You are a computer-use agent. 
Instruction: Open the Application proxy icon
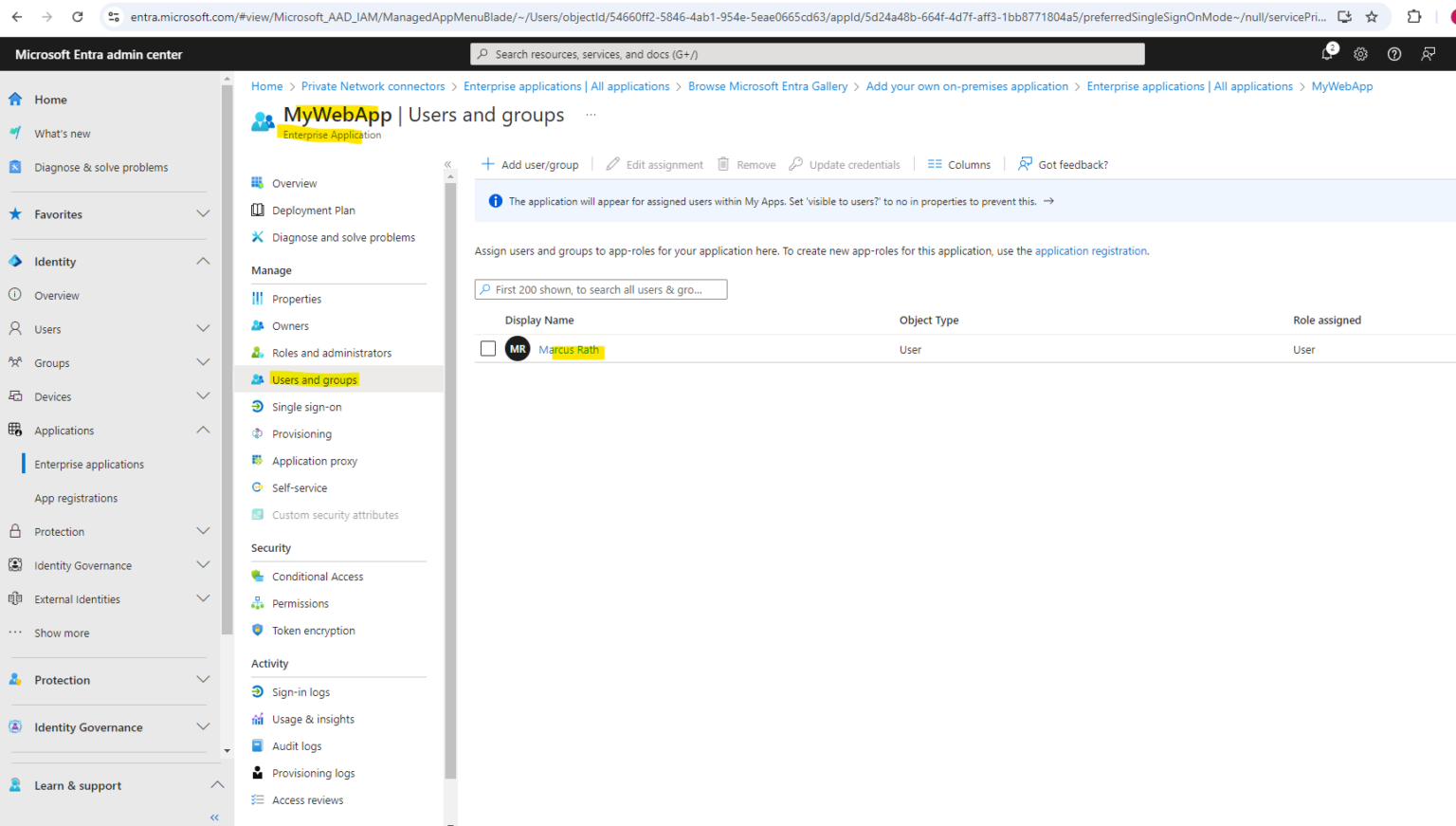257,460
